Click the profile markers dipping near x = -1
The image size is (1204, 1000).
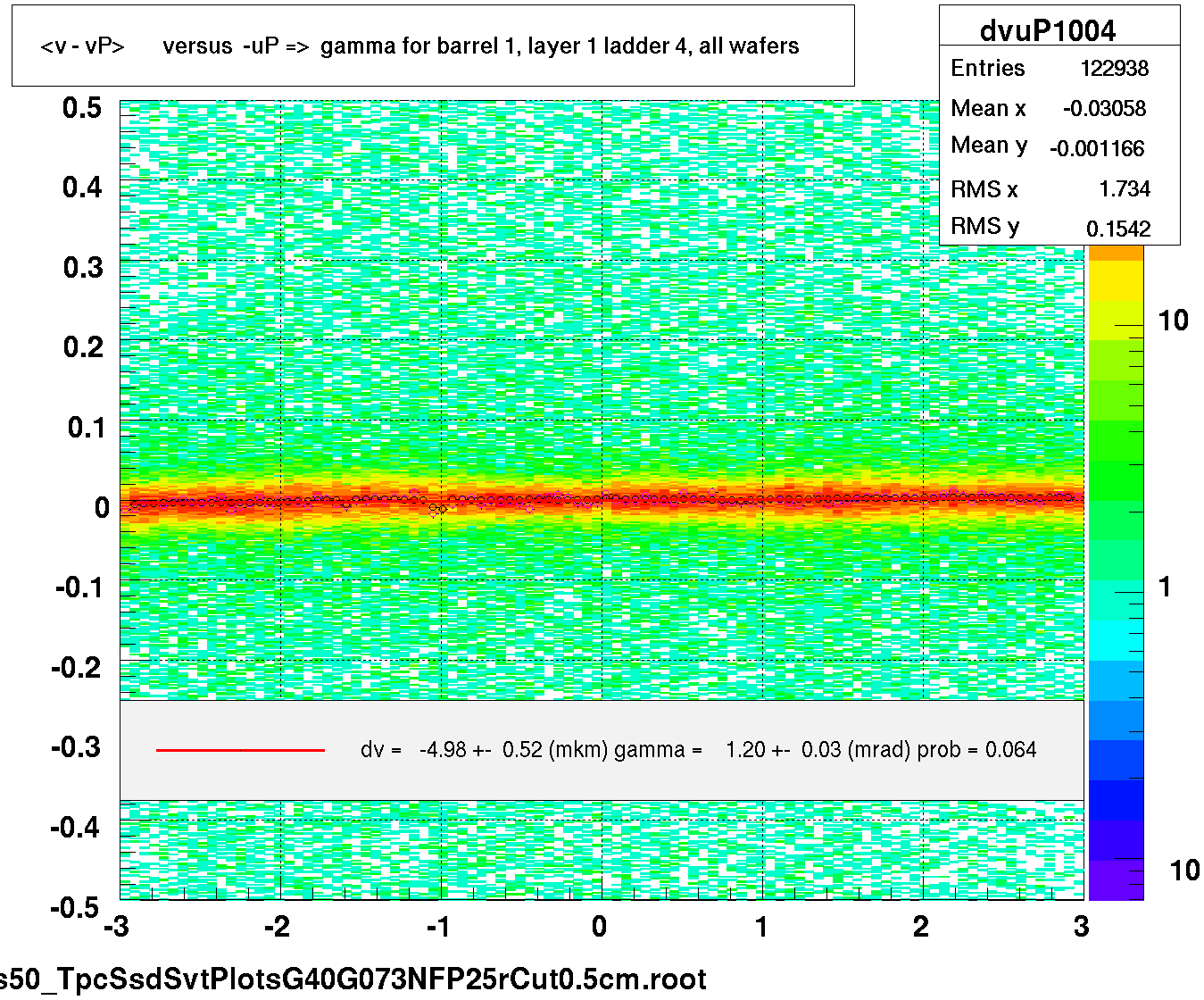[x=437, y=509]
